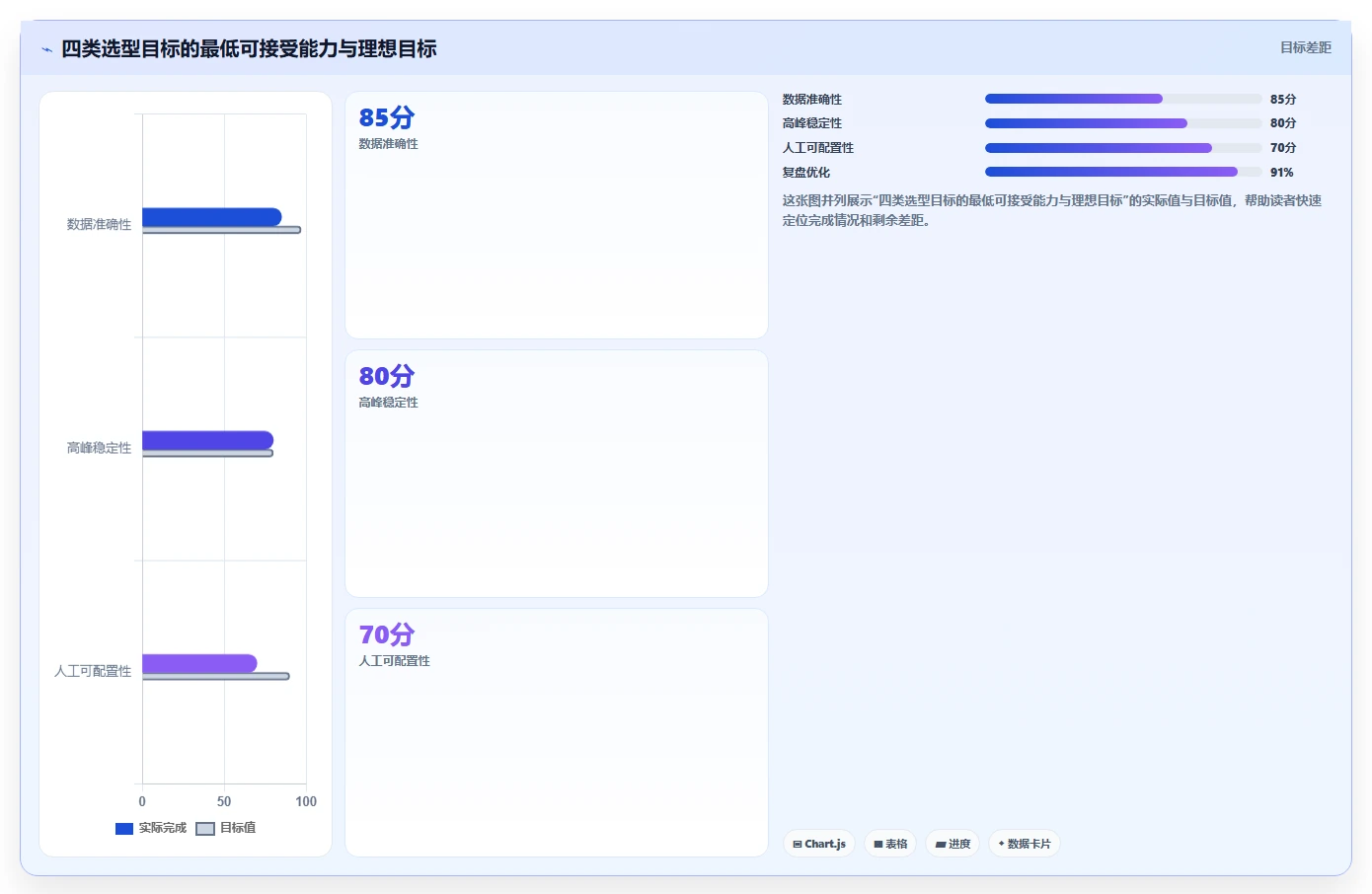This screenshot has width=1372, height=894.
Task: Open the 85分 数据准确性 card
Action: tap(557, 215)
